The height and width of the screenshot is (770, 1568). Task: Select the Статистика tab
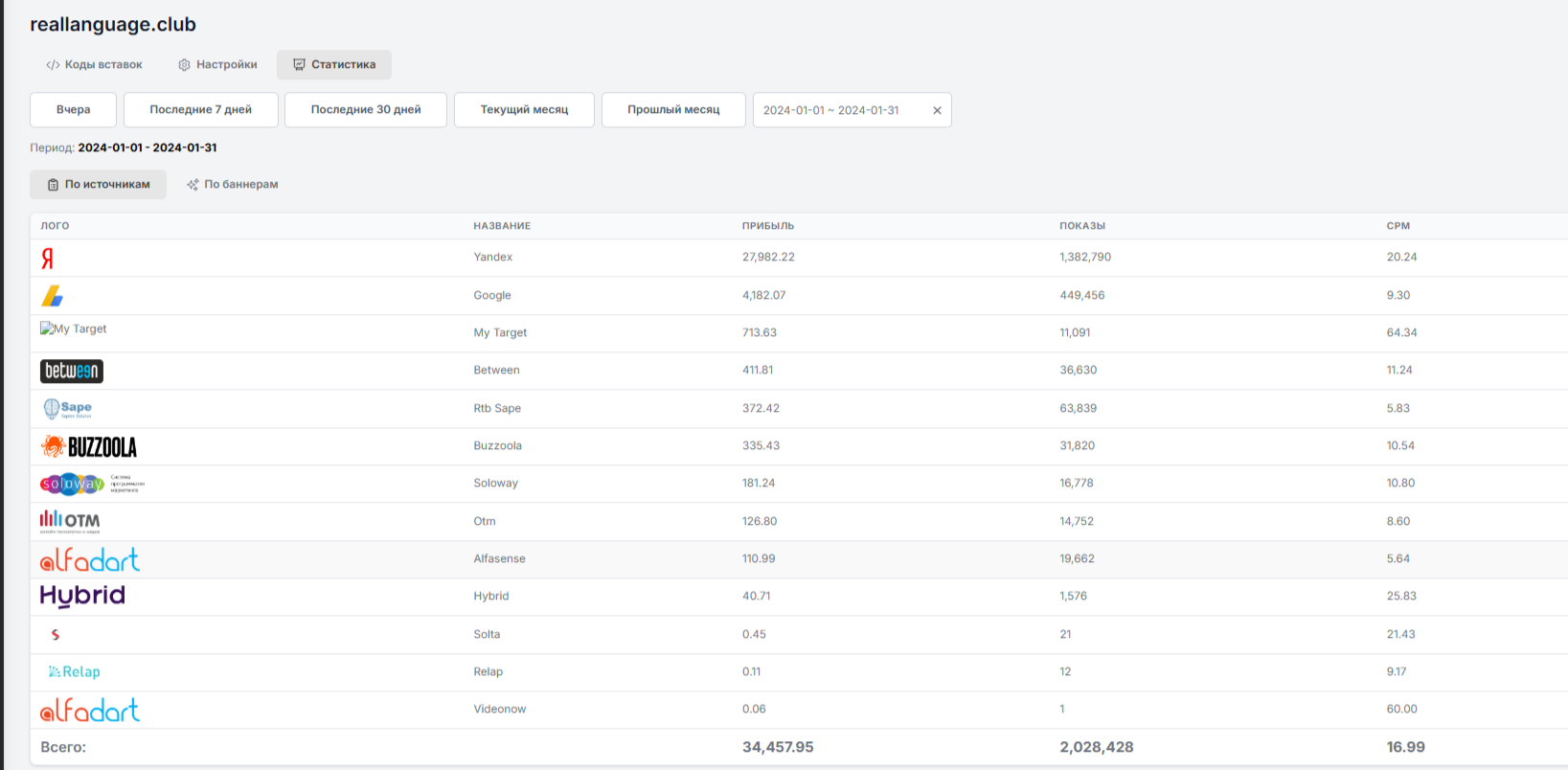[334, 65]
